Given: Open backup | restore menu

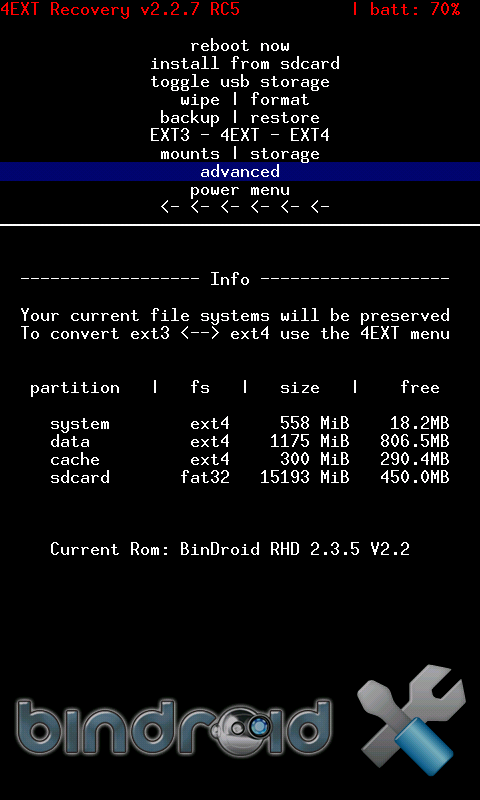Looking at the screenshot, I should [240, 118].
